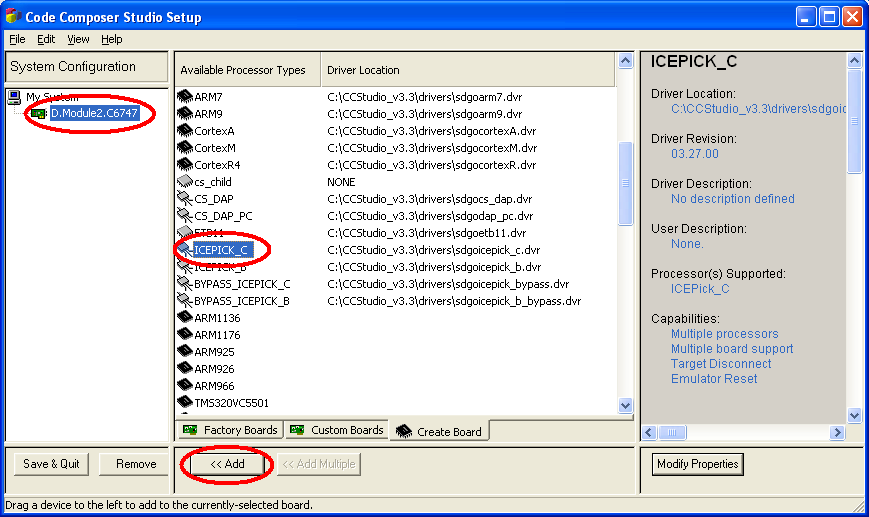Click the sdgoarm7.dvr driver path
The image size is (869, 517).
425,97
